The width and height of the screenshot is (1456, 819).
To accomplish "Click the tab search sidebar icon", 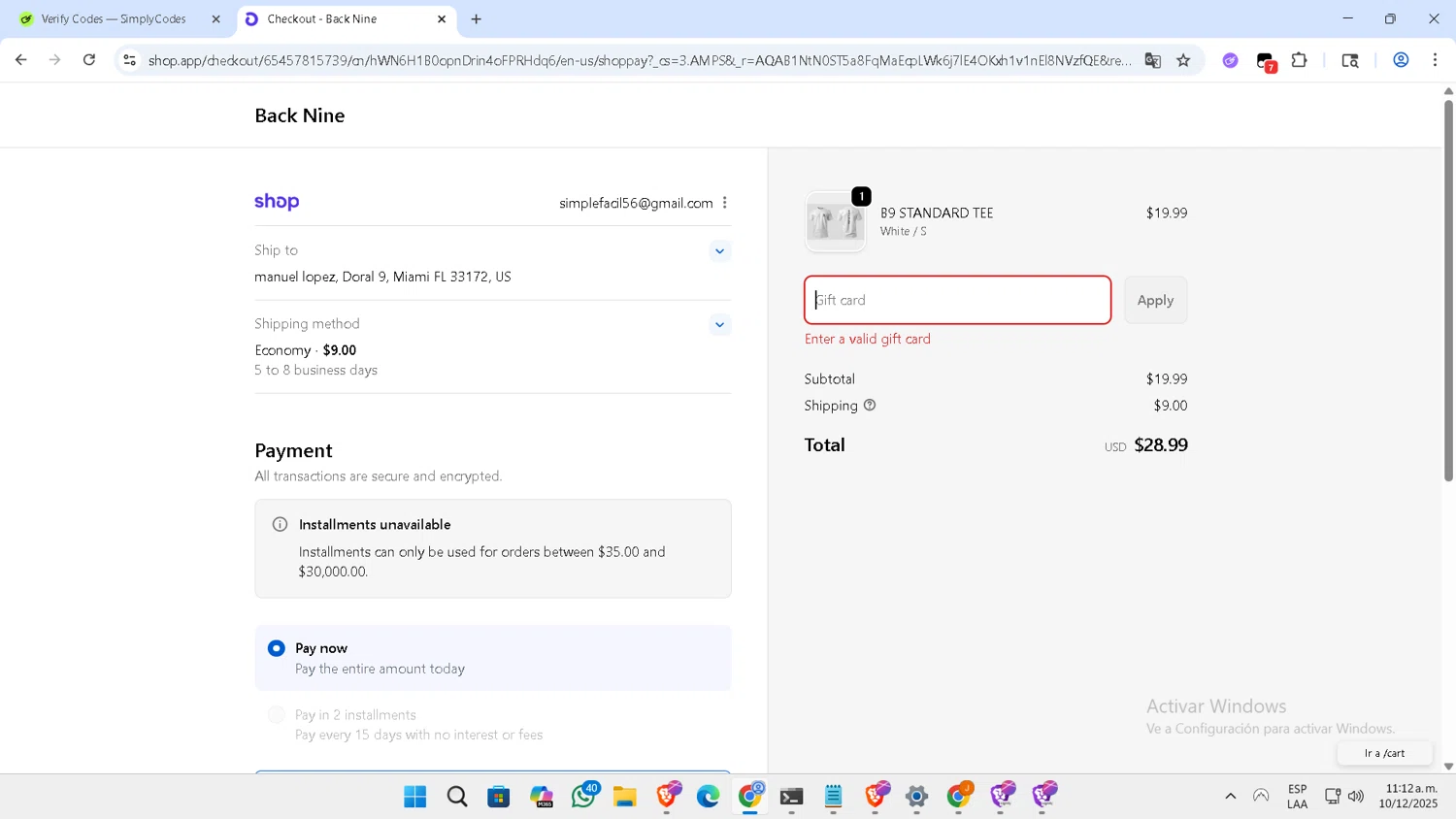I will point(1349,60).
